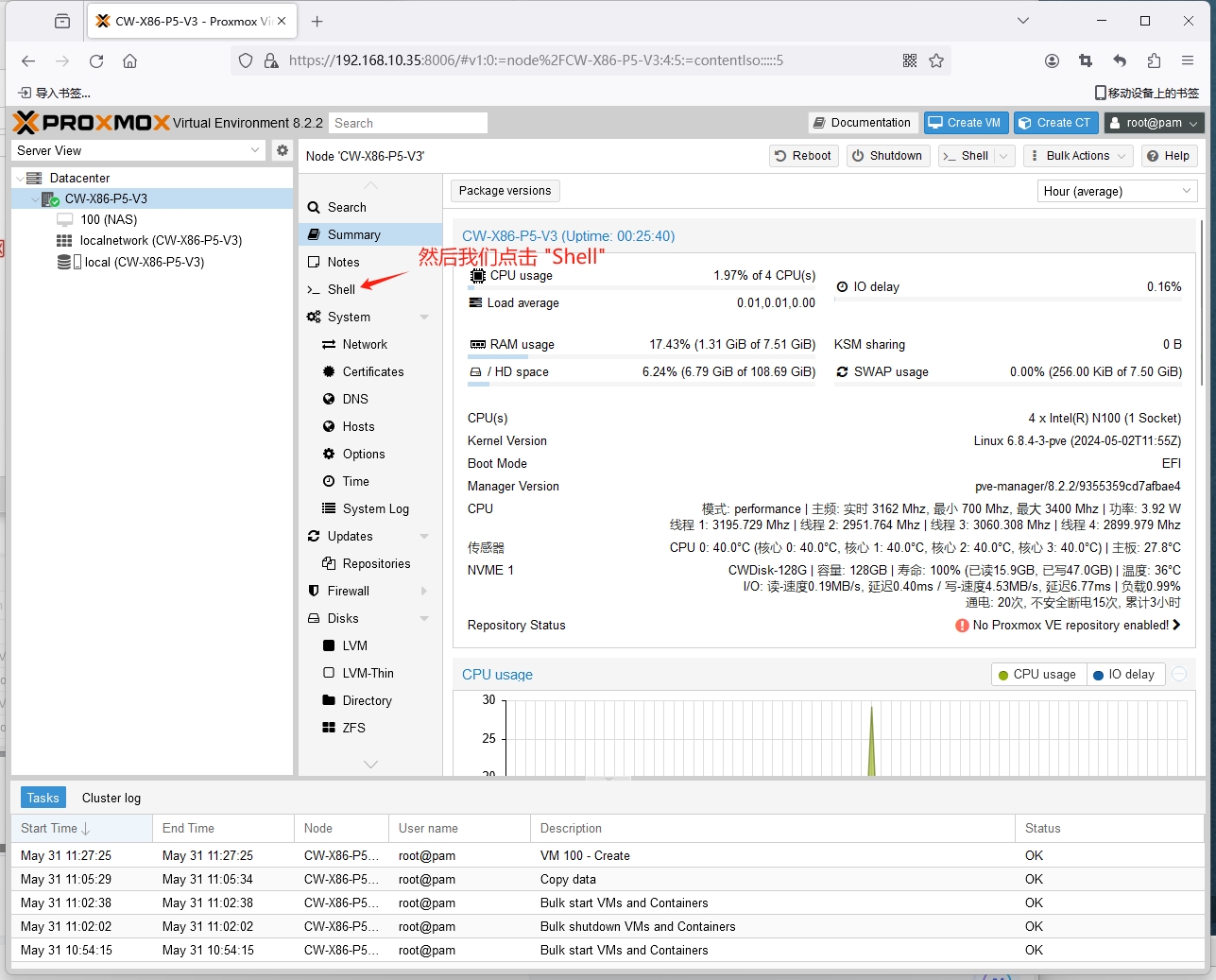
Task: Open Search in the node menu
Action: click(347, 207)
